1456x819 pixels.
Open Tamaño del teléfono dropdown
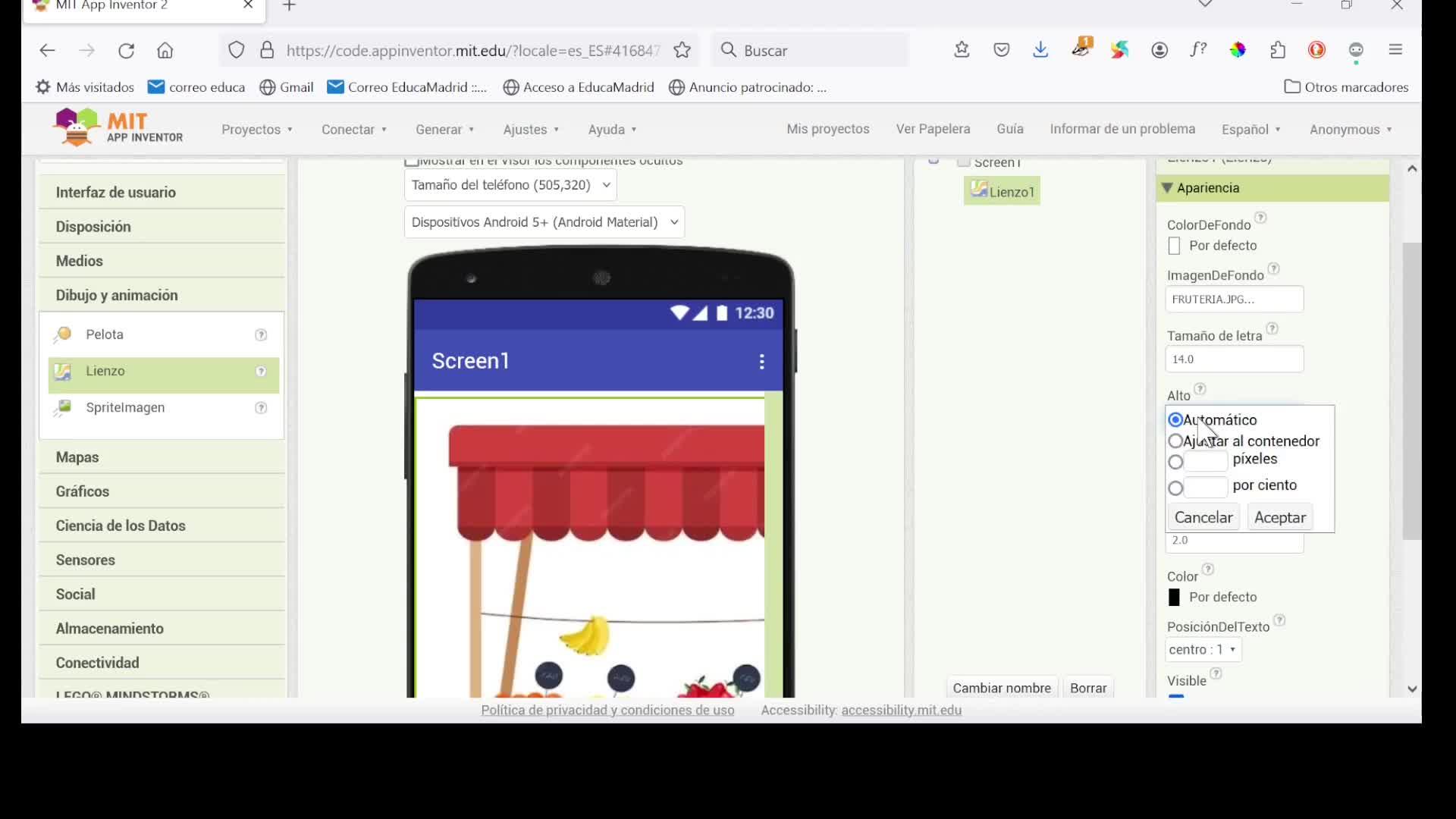(510, 185)
